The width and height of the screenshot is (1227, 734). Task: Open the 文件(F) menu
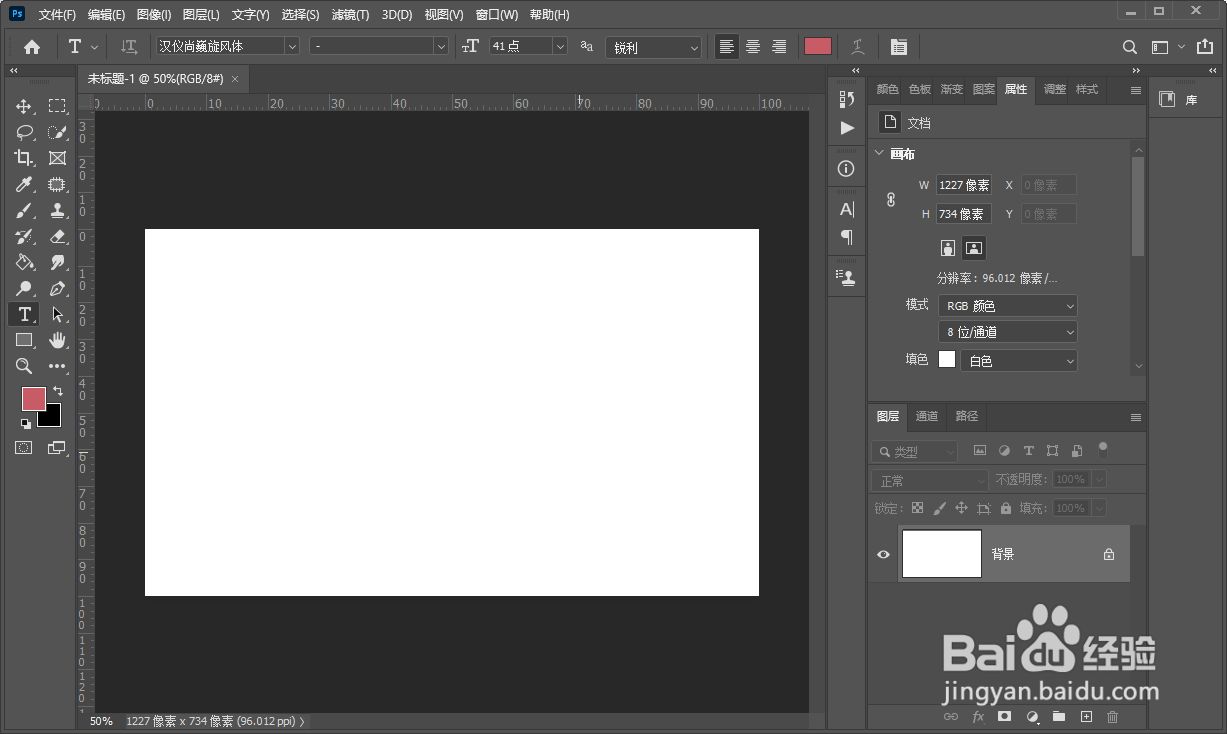tap(57, 15)
